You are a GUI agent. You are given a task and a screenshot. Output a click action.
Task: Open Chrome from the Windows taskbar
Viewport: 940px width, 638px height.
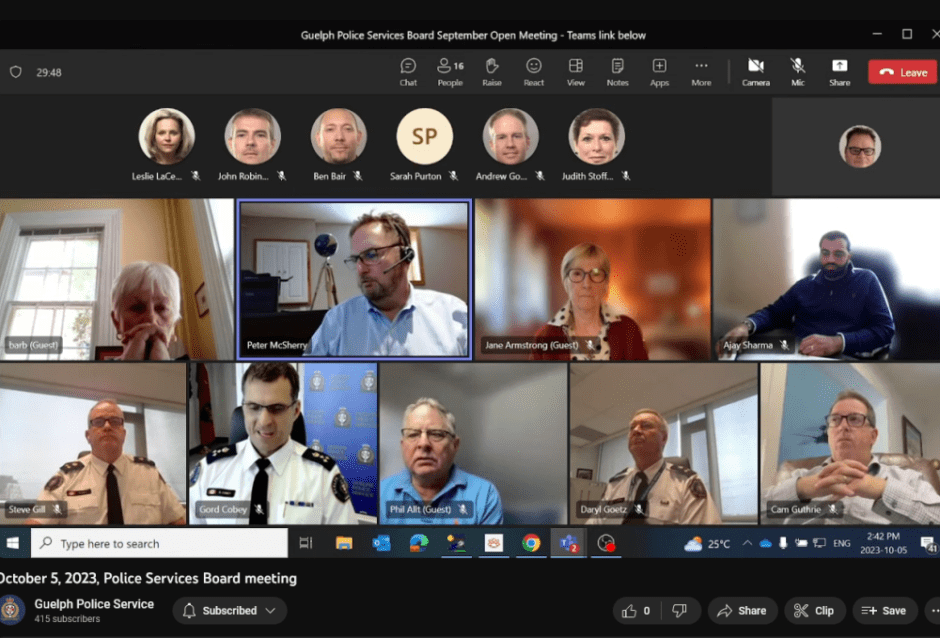531,543
